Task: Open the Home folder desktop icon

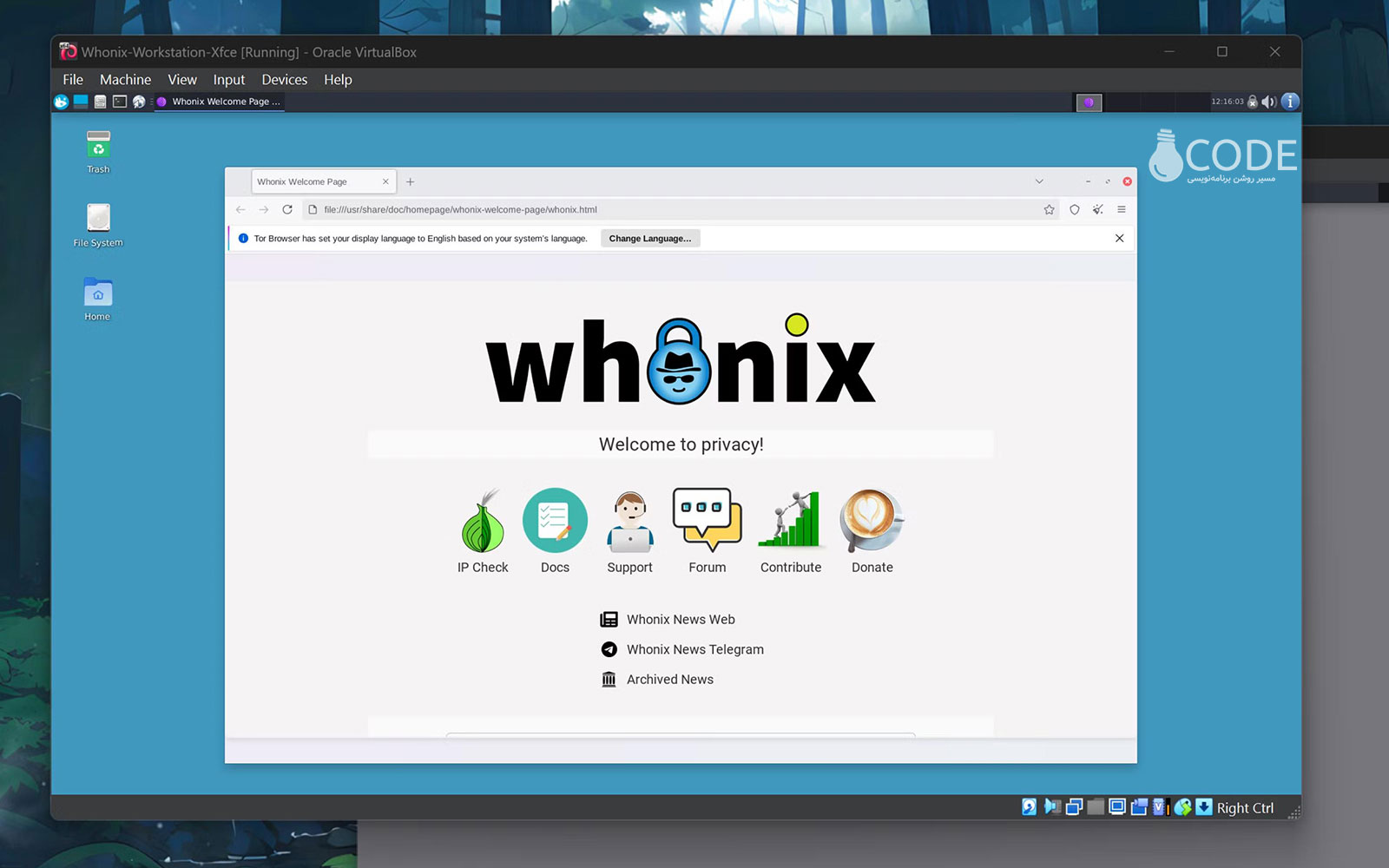Action: click(x=98, y=299)
